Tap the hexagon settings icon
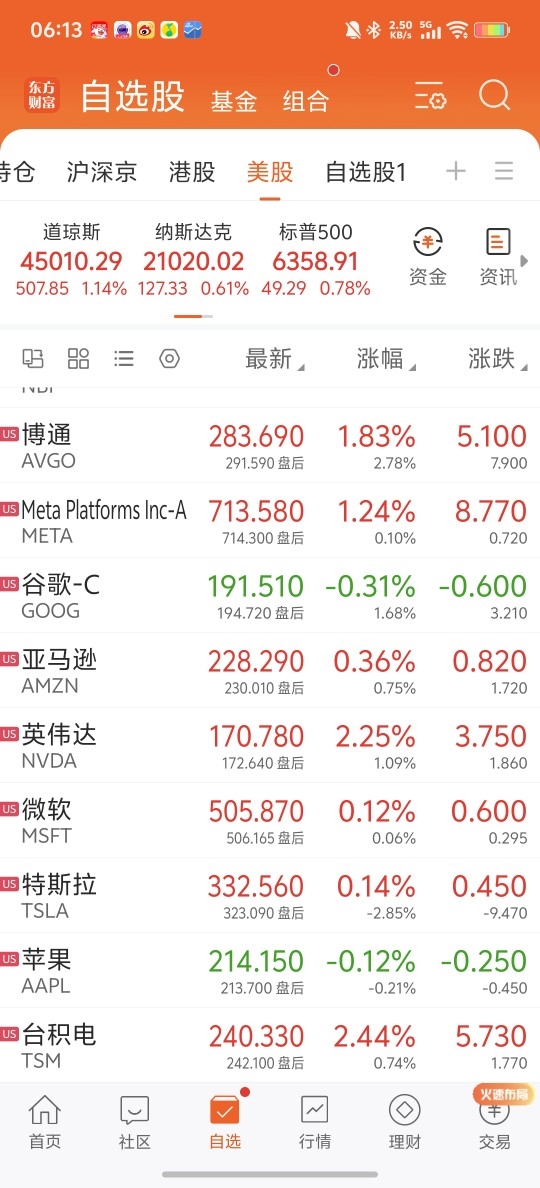The width and height of the screenshot is (540, 1188). [x=170, y=358]
